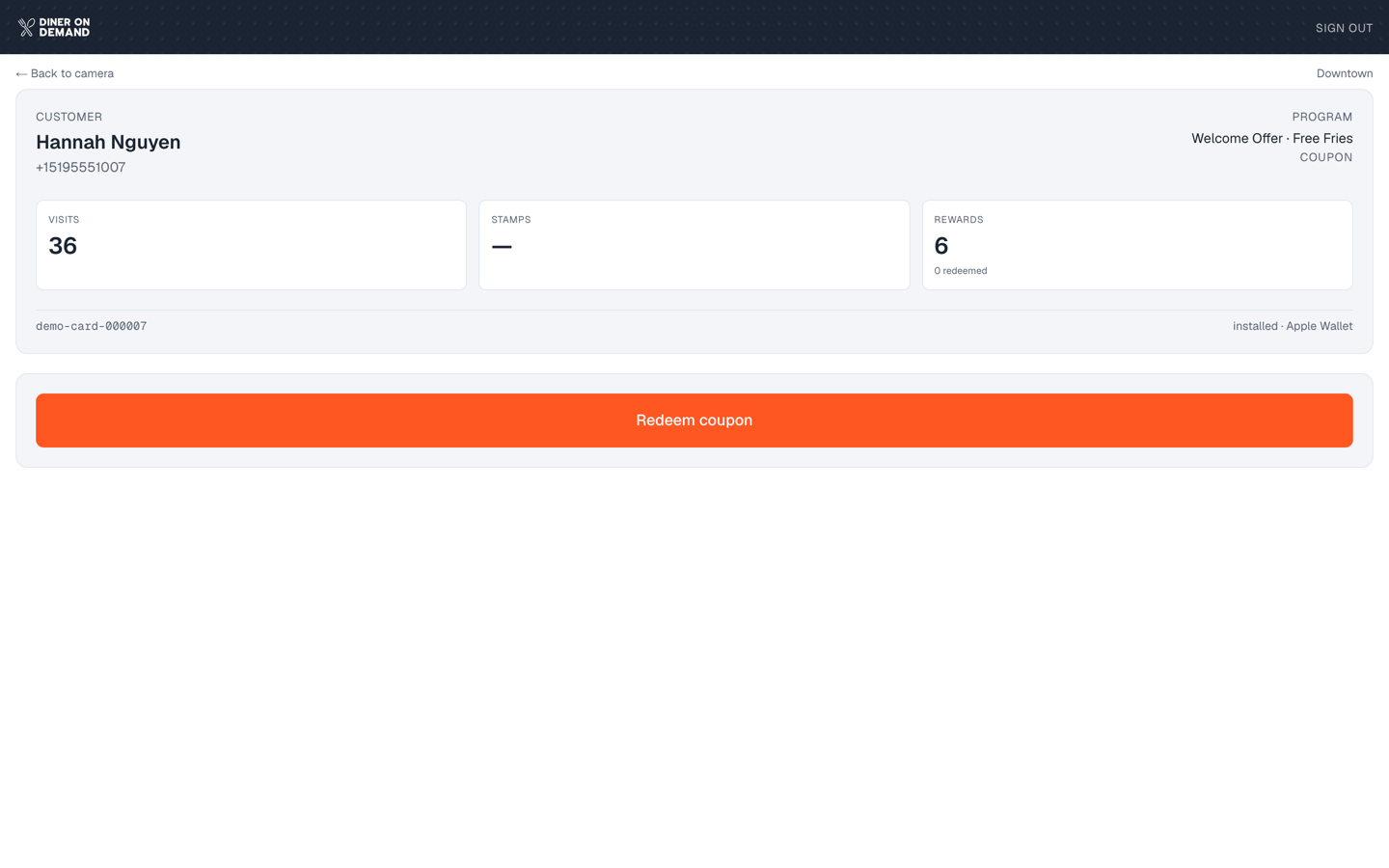1389x868 pixels.
Task: Click the visits count 36
Action: [x=63, y=246]
